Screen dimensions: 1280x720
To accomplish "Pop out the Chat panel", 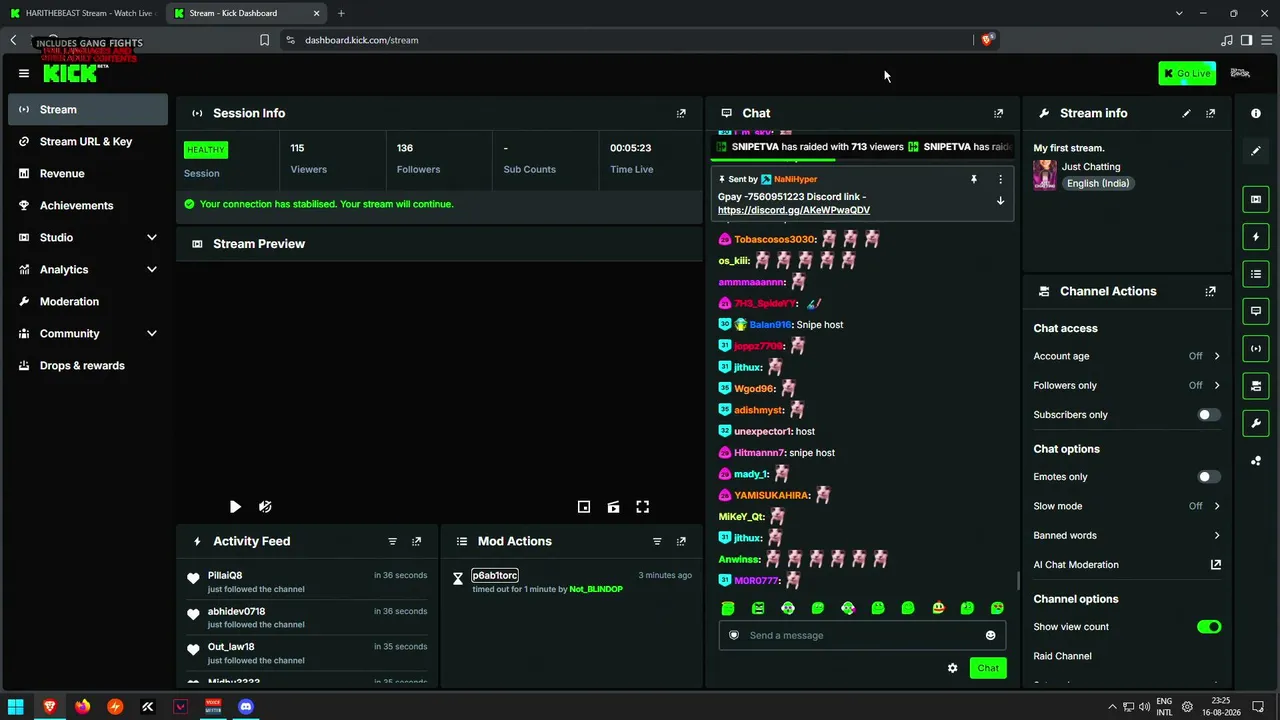I will pyautogui.click(x=998, y=113).
